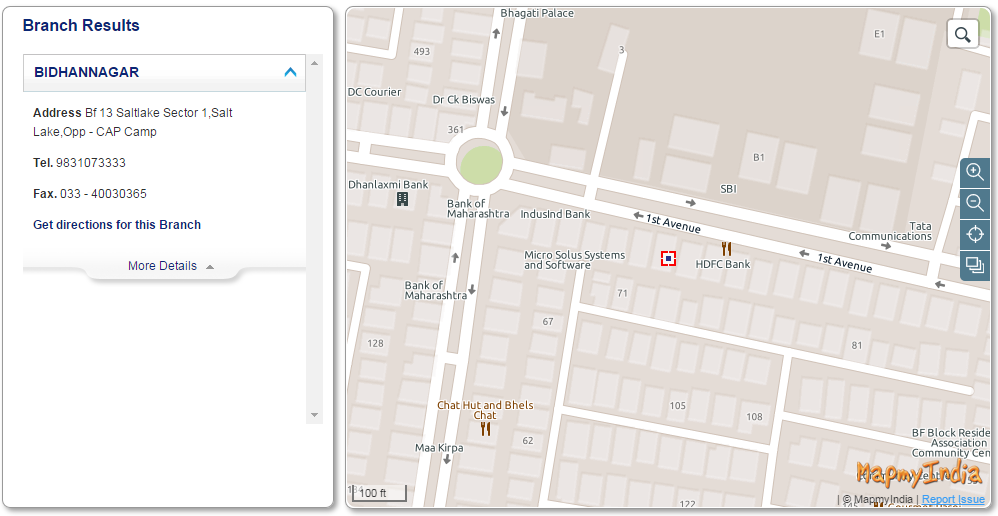Click Micro Solus Systems and Software label

[x=575, y=260]
